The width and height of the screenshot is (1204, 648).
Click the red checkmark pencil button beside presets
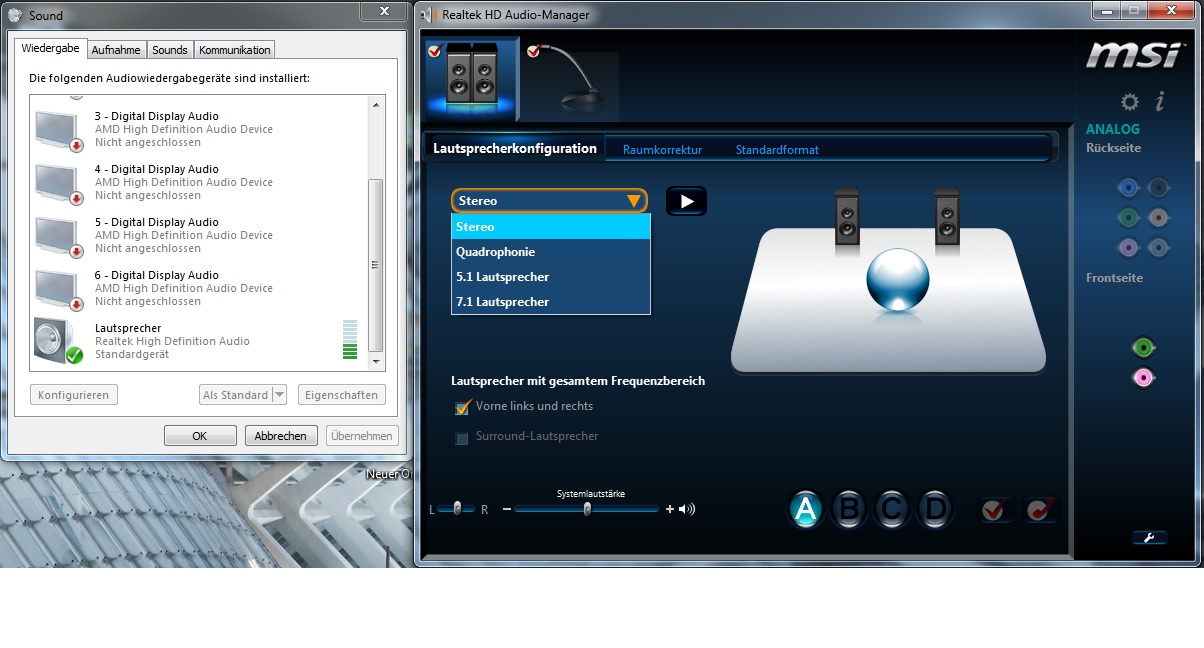[1040, 510]
